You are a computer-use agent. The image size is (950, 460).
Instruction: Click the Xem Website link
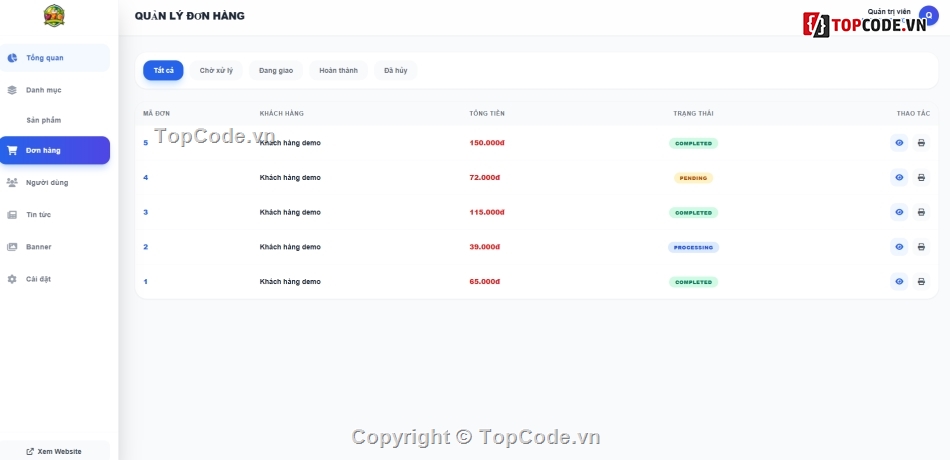(x=55, y=452)
